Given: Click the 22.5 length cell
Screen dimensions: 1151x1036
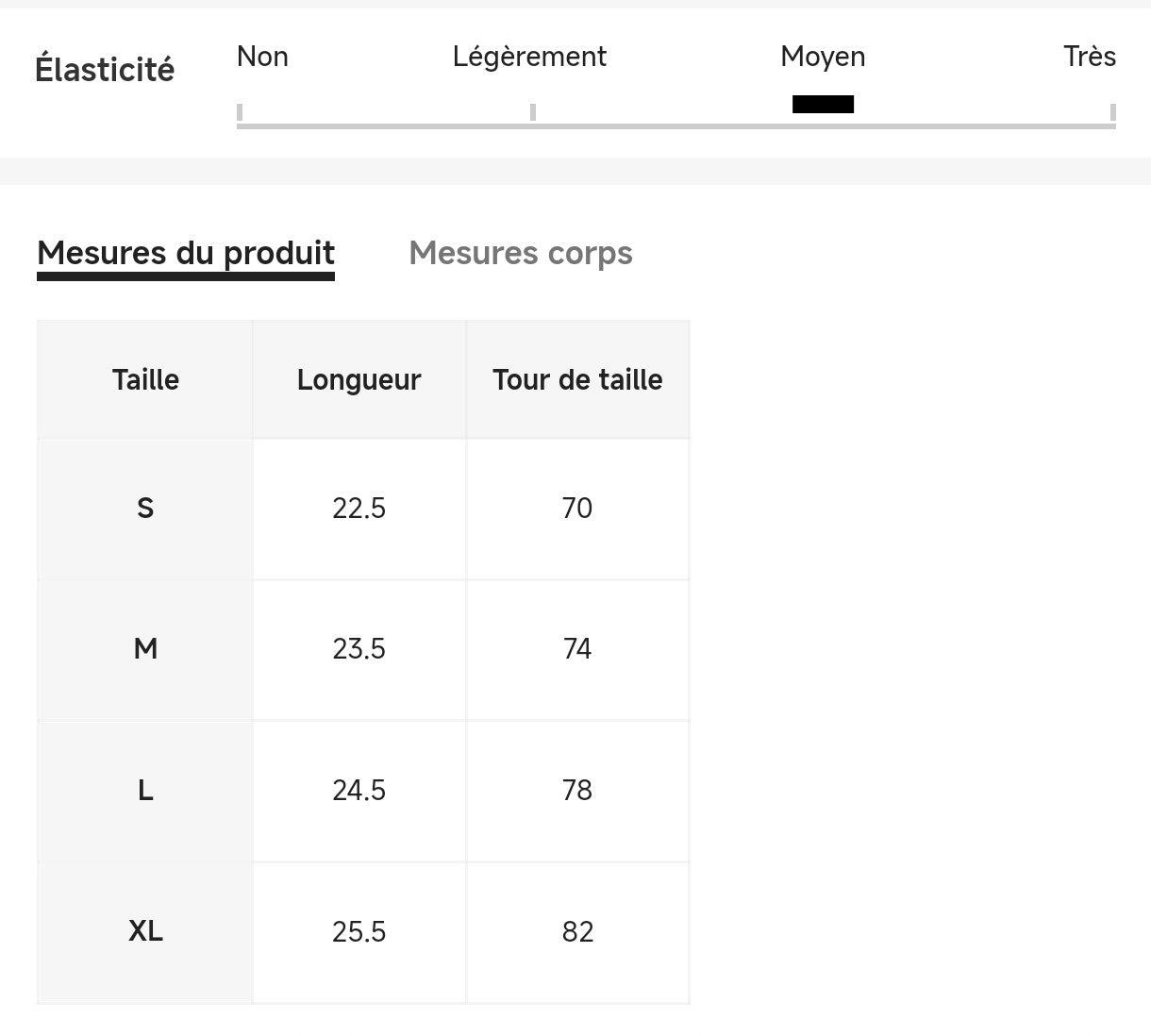Looking at the screenshot, I should 359,509.
